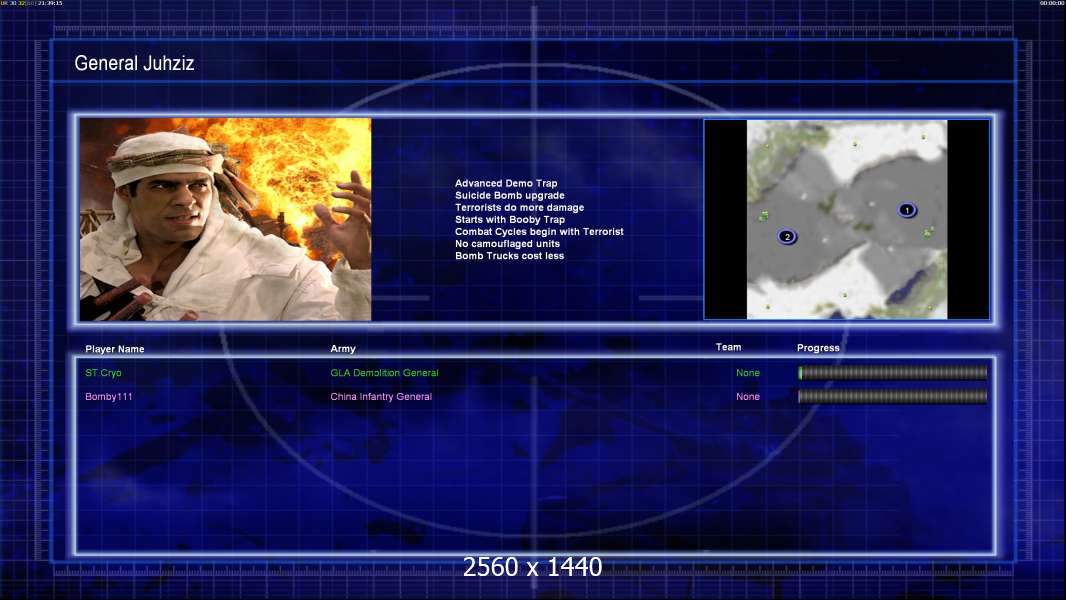This screenshot has width=1066, height=600.
Task: Click the General Juhziz portrait image
Action: pos(225,219)
